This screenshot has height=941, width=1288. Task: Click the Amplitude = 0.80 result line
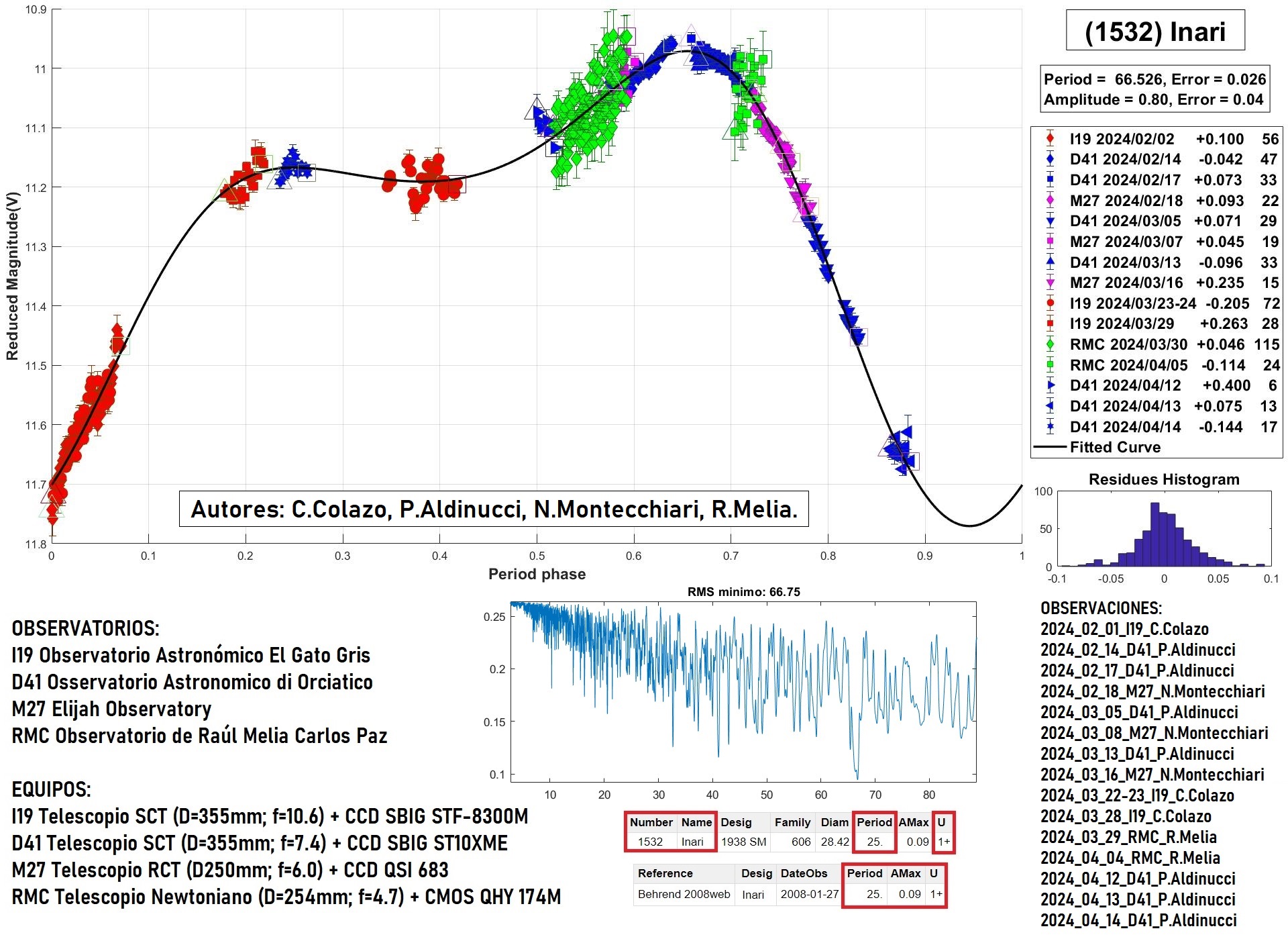[1153, 99]
